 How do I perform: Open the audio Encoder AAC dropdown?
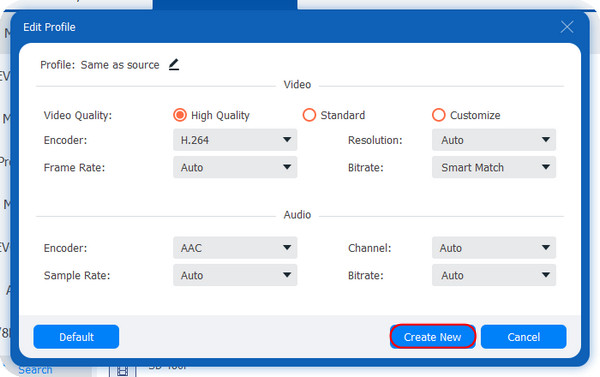coord(235,248)
